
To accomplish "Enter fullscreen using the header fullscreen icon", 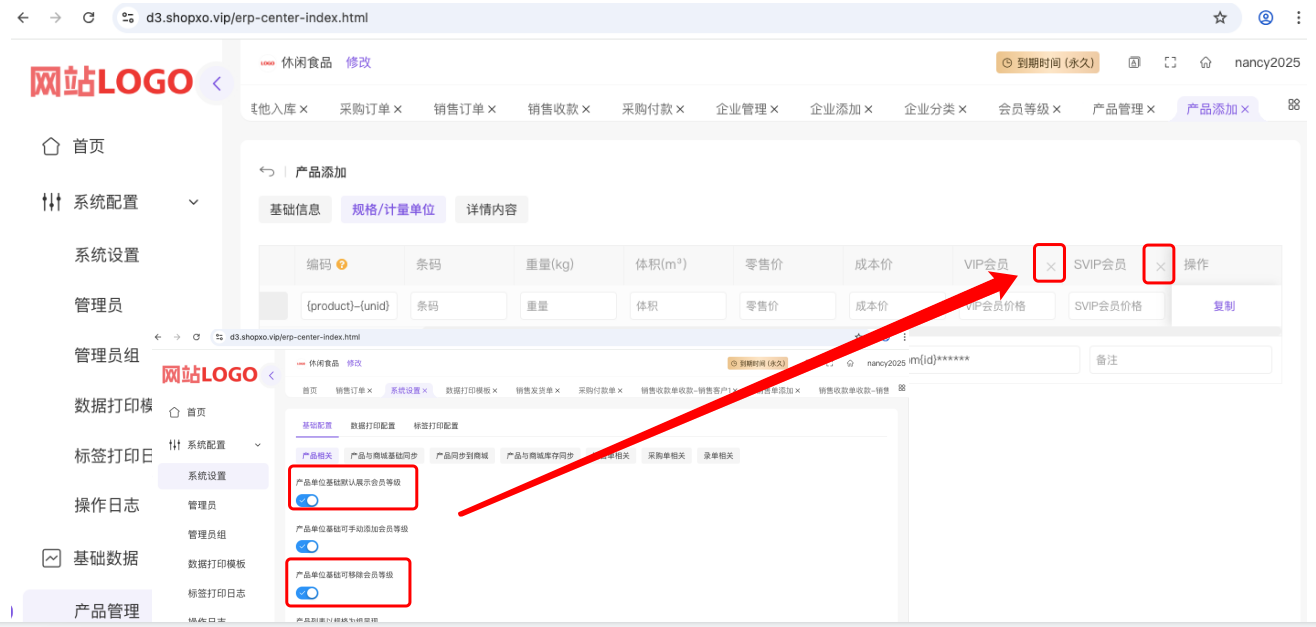I will pyautogui.click(x=1170, y=62).
